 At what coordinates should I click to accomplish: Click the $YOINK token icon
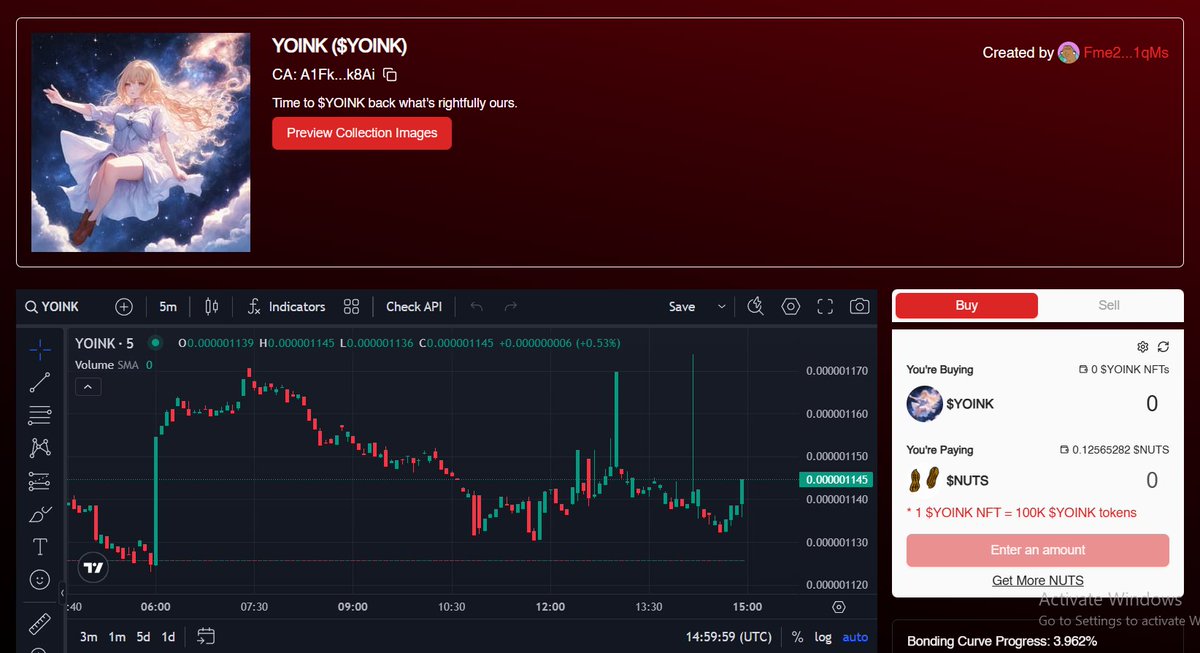click(x=924, y=404)
